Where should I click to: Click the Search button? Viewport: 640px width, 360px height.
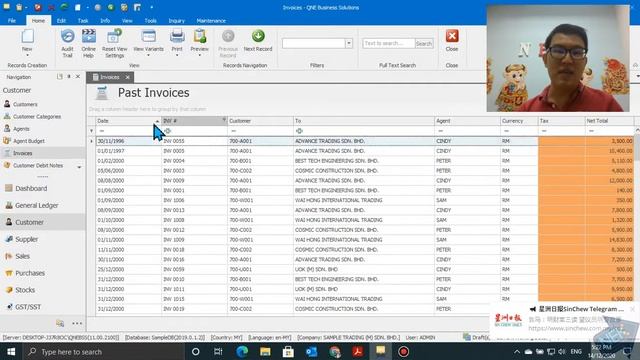[x=424, y=43]
